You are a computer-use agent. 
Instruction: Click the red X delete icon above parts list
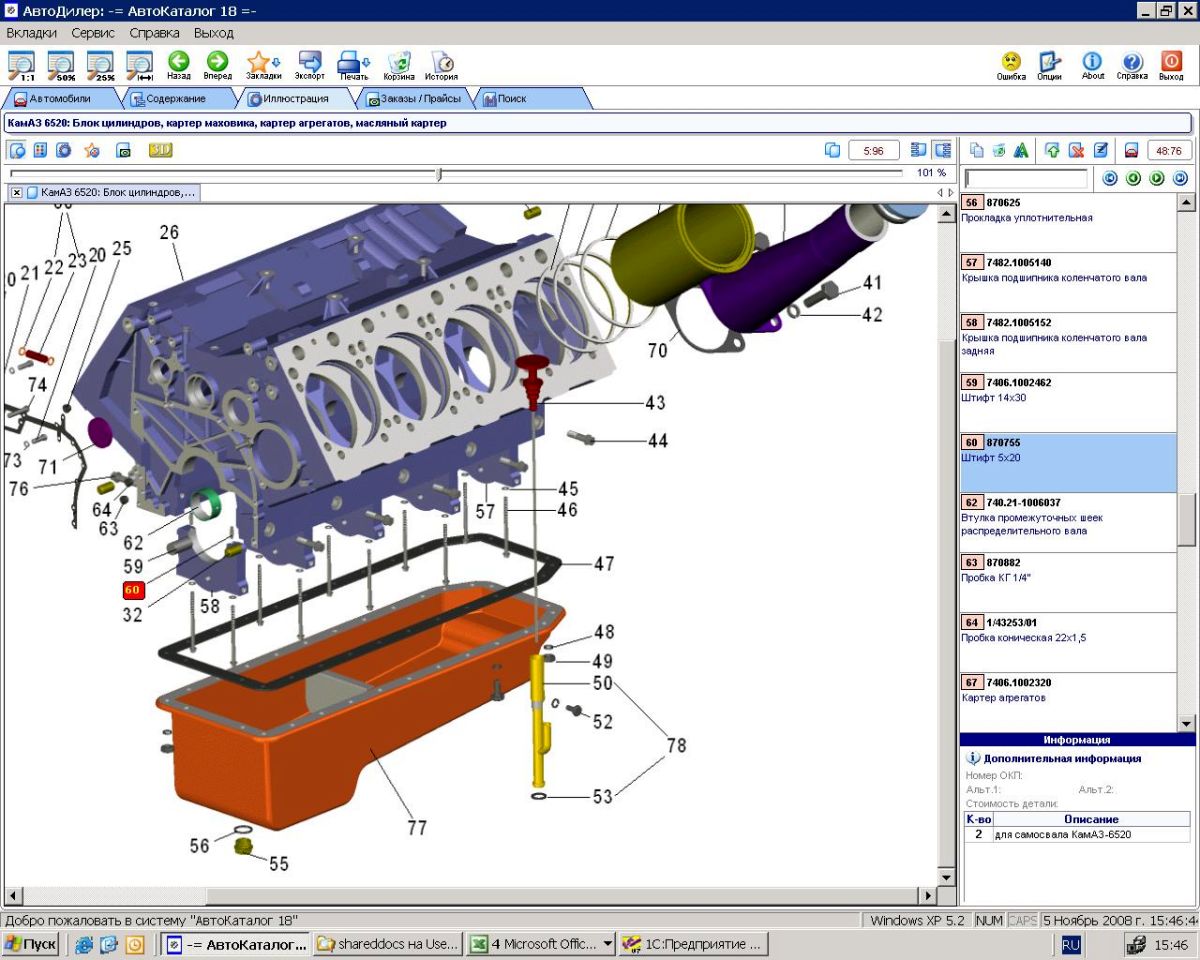point(1076,150)
